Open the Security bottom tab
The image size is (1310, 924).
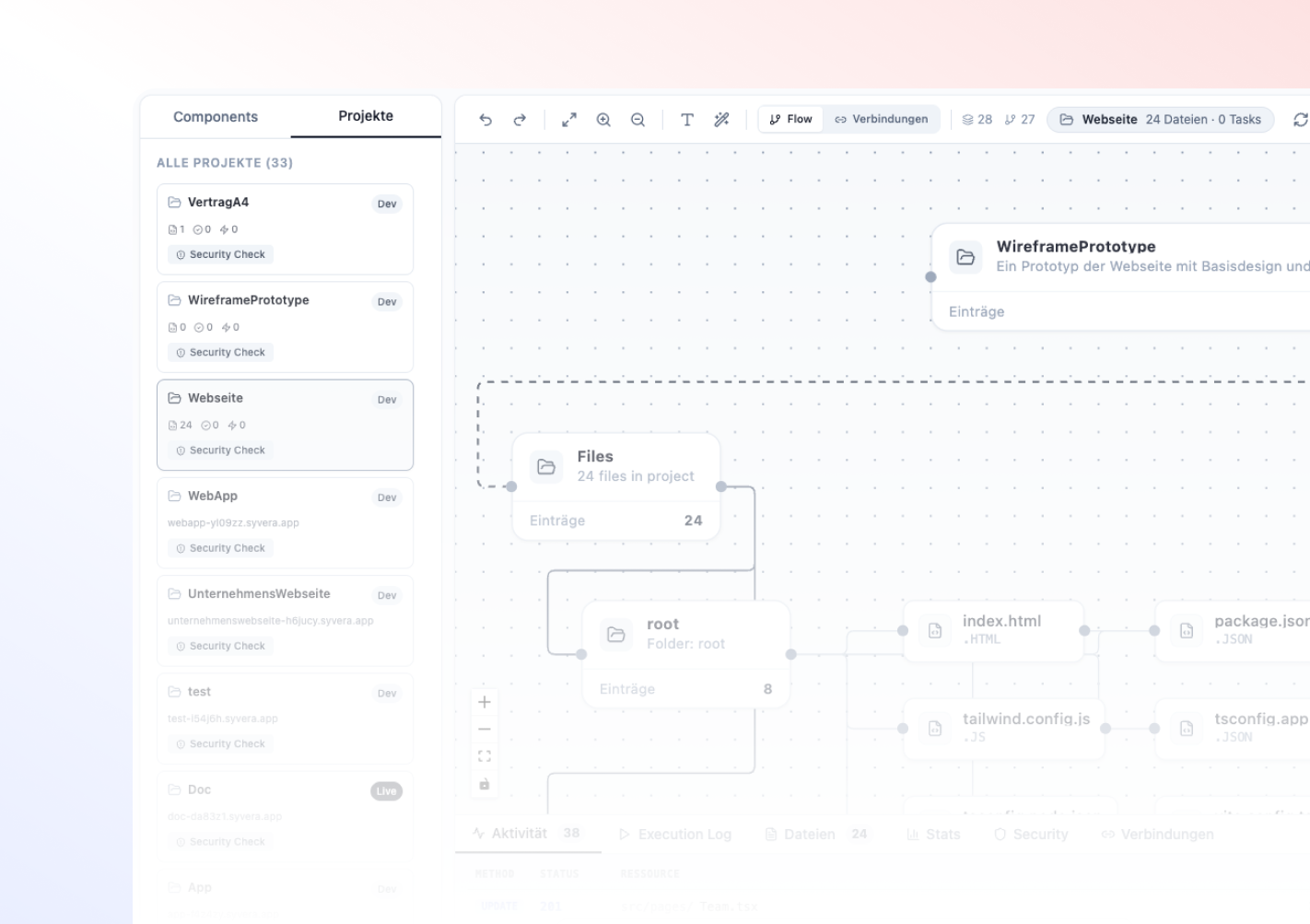click(1031, 835)
